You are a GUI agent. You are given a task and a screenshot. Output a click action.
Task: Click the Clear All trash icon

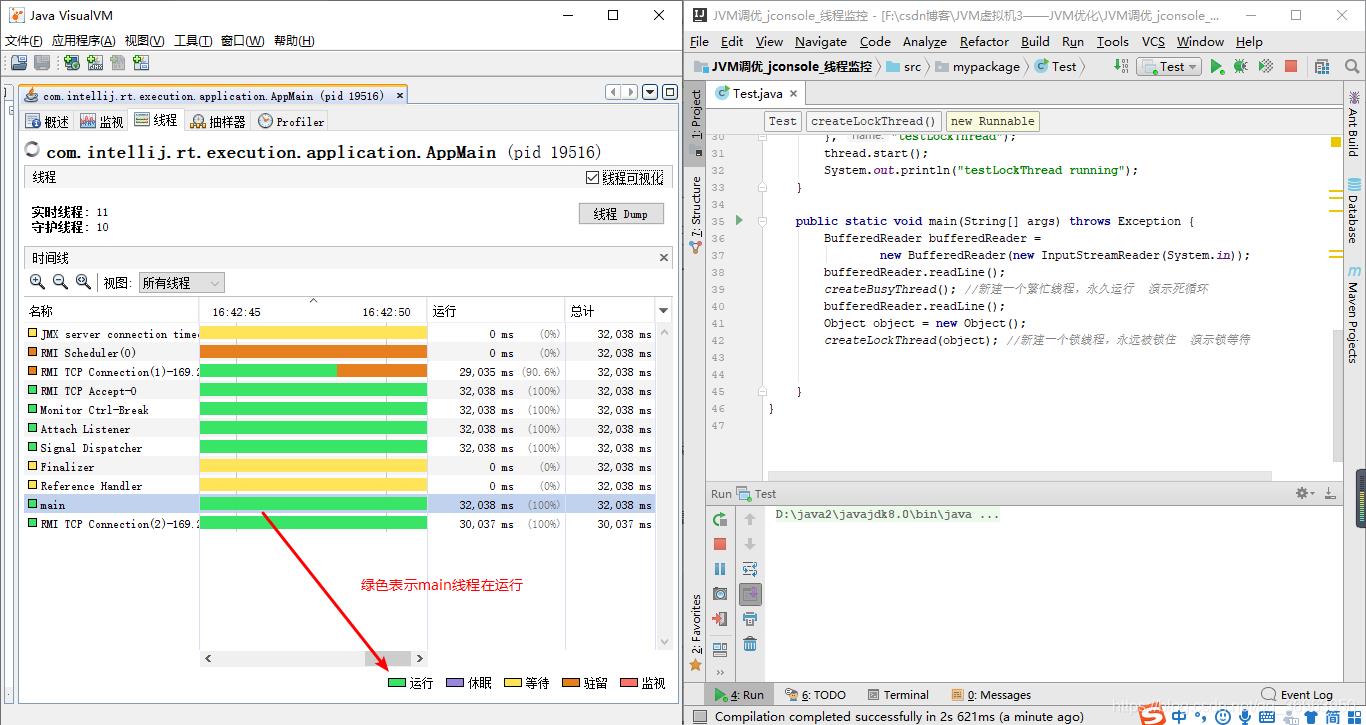pos(750,644)
